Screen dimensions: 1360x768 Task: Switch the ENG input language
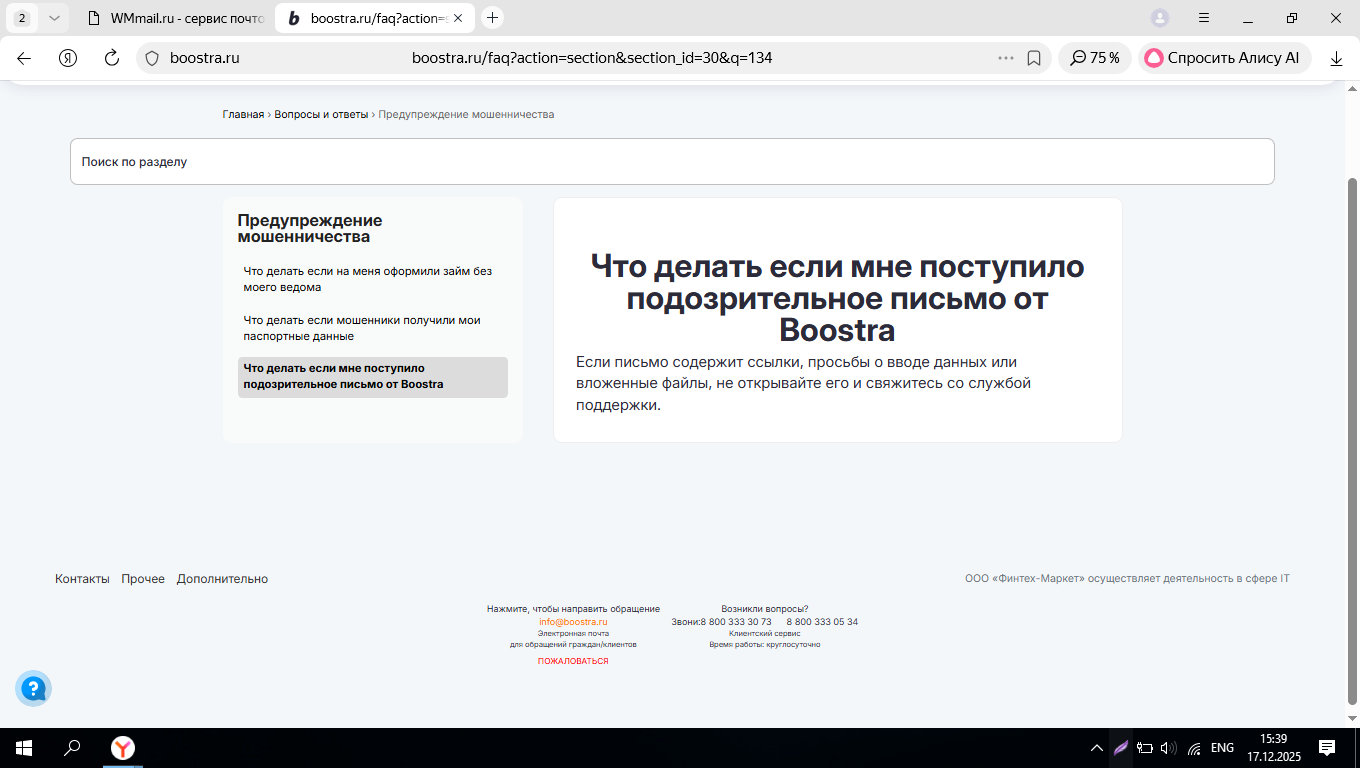tap(1222, 748)
